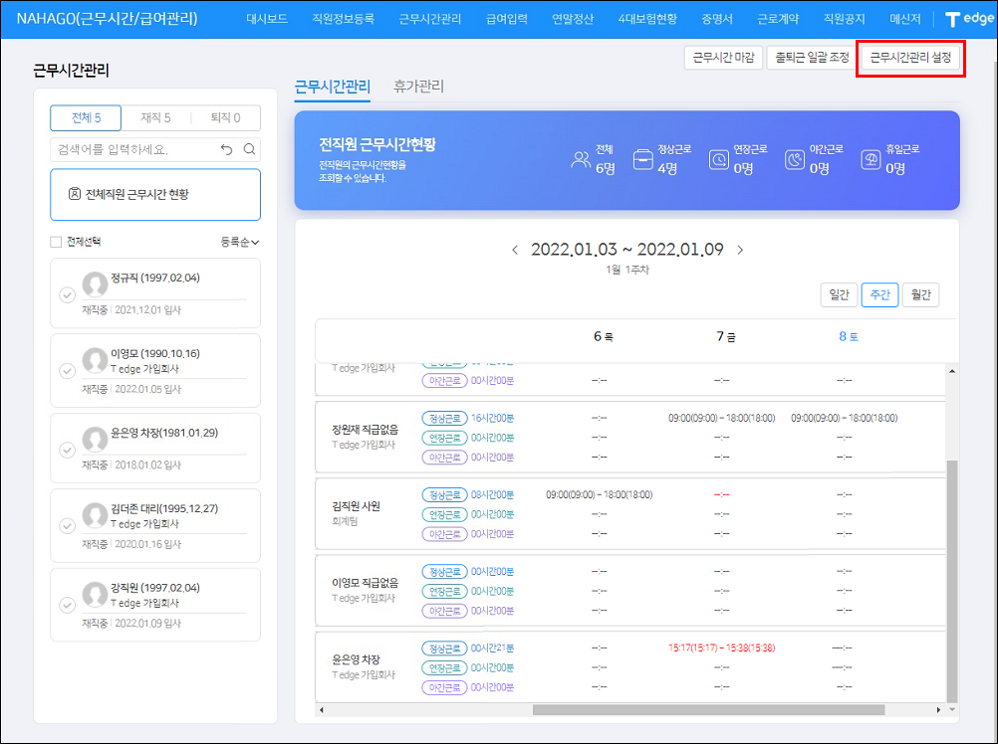Filter employees by 전체 5 tab
Image resolution: width=998 pixels, height=744 pixels.
pos(86,118)
